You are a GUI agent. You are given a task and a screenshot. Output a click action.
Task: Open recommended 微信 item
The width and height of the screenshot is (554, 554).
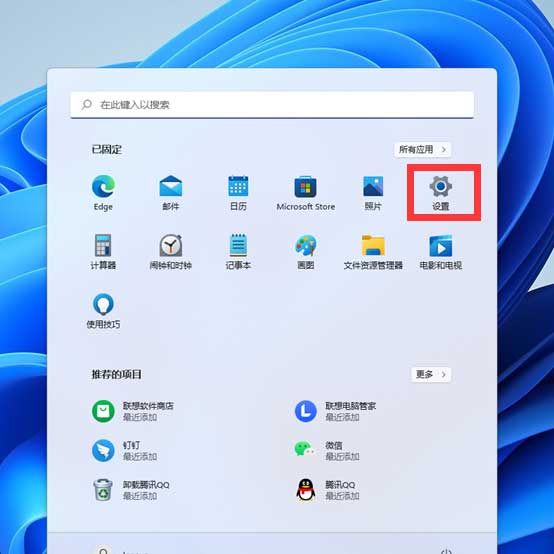tap(327, 450)
